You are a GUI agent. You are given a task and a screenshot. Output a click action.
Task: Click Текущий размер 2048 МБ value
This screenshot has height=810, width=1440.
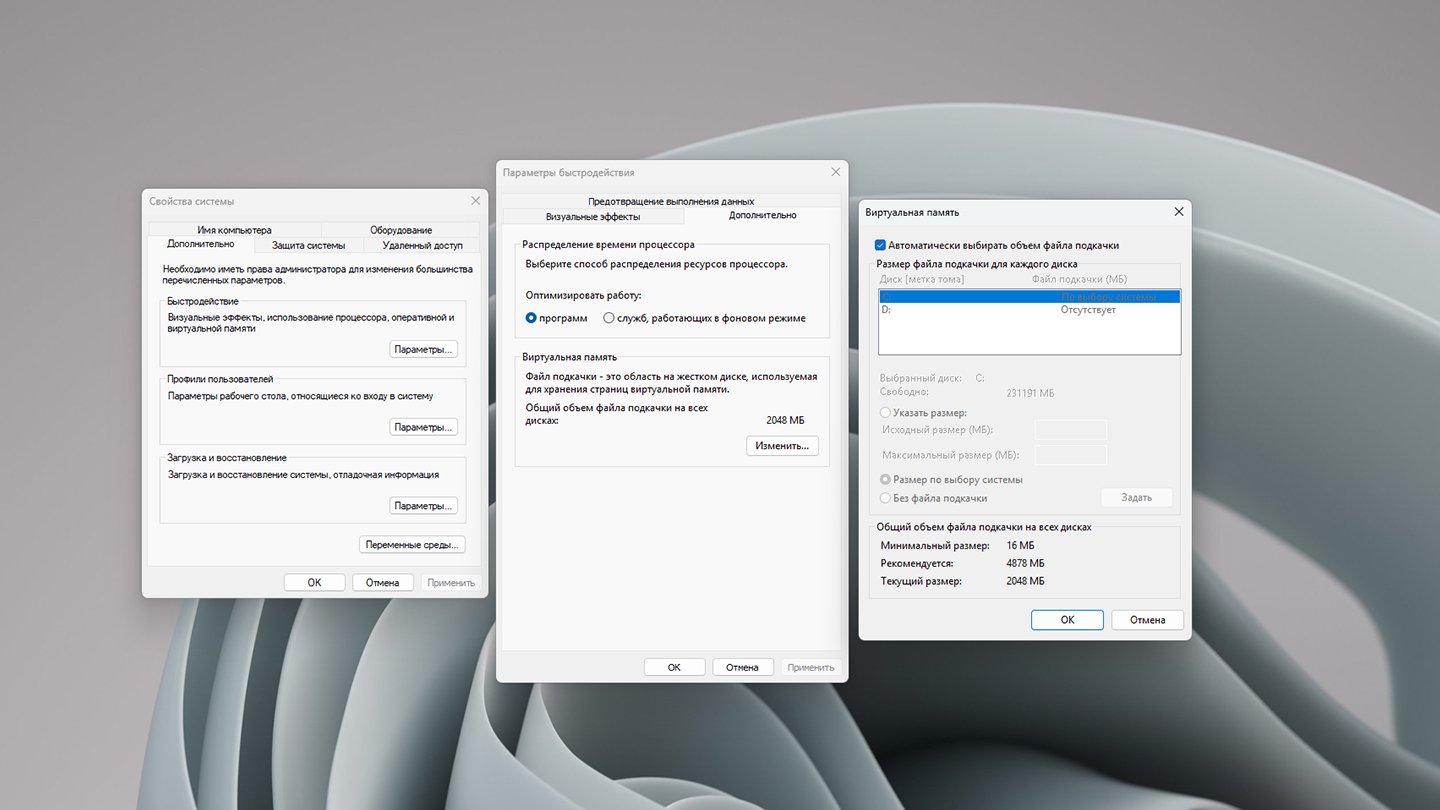pos(1025,581)
